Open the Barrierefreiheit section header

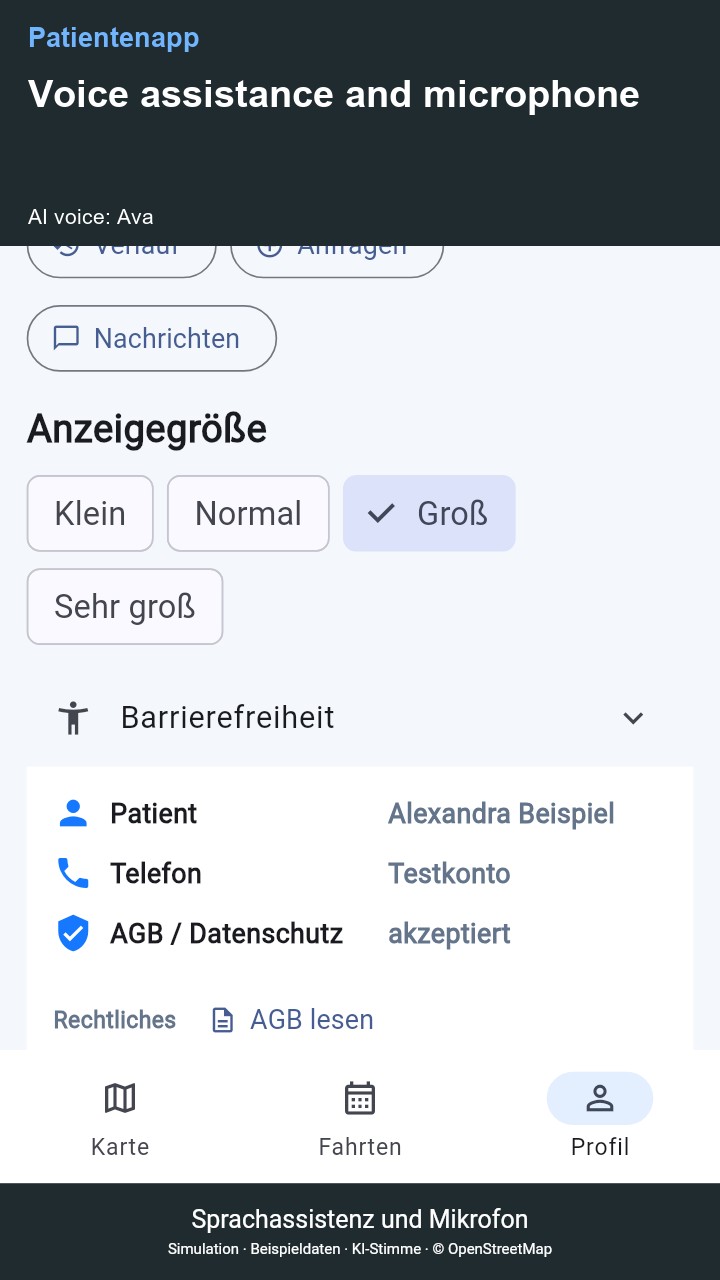pos(360,718)
